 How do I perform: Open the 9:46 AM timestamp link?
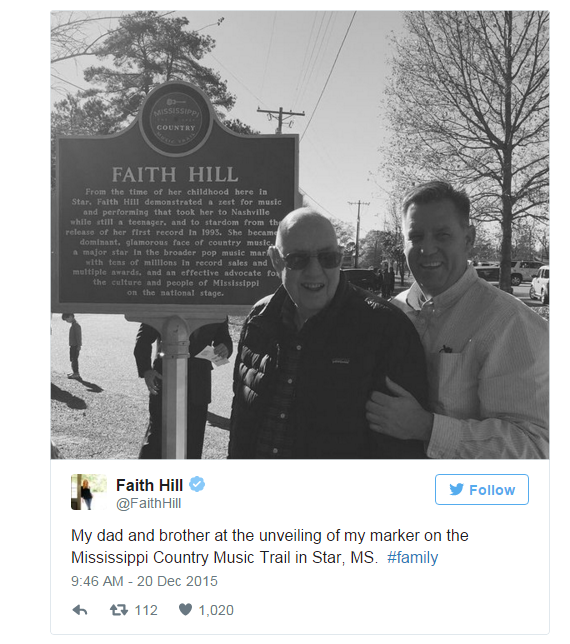pyautogui.click(x=97, y=581)
